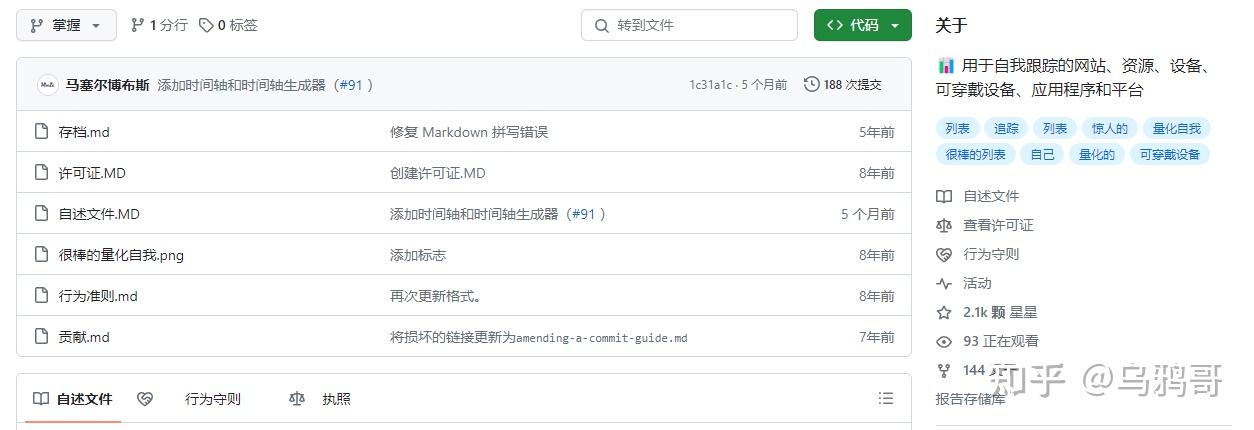
Task: Open sidebar 活动 link
Action: 977,283
